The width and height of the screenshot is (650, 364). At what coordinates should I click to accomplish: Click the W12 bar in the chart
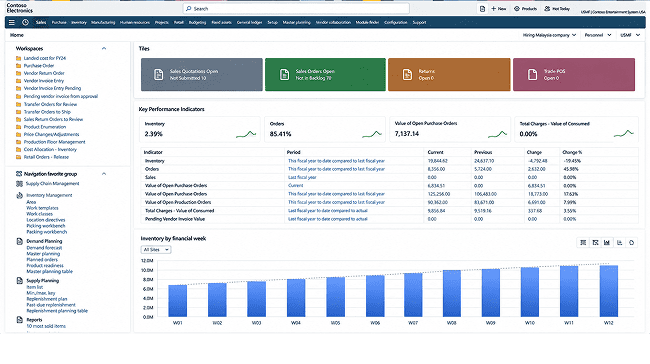(x=609, y=291)
